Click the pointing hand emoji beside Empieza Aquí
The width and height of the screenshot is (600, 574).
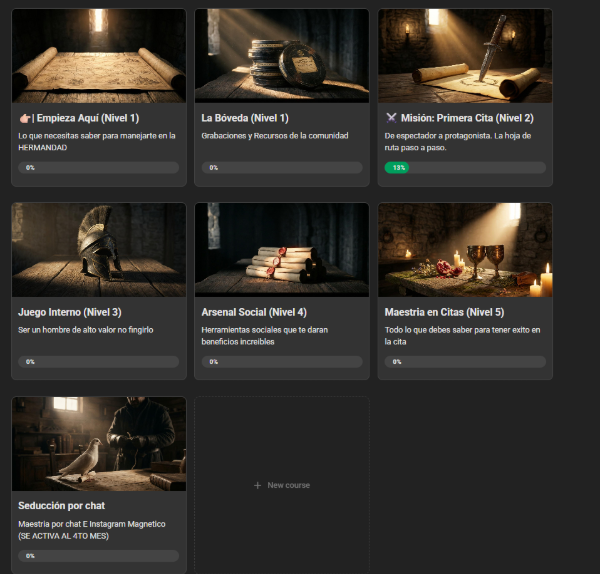[x=24, y=117]
